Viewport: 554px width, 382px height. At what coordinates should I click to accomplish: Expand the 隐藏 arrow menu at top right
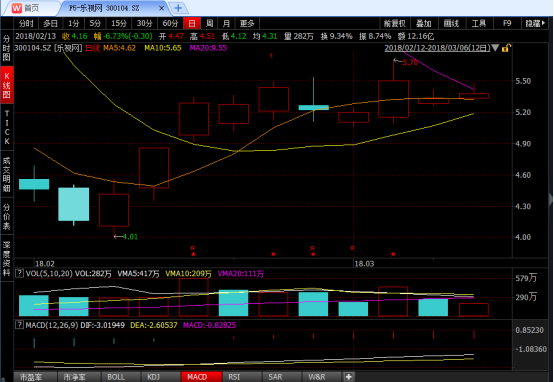pos(536,24)
